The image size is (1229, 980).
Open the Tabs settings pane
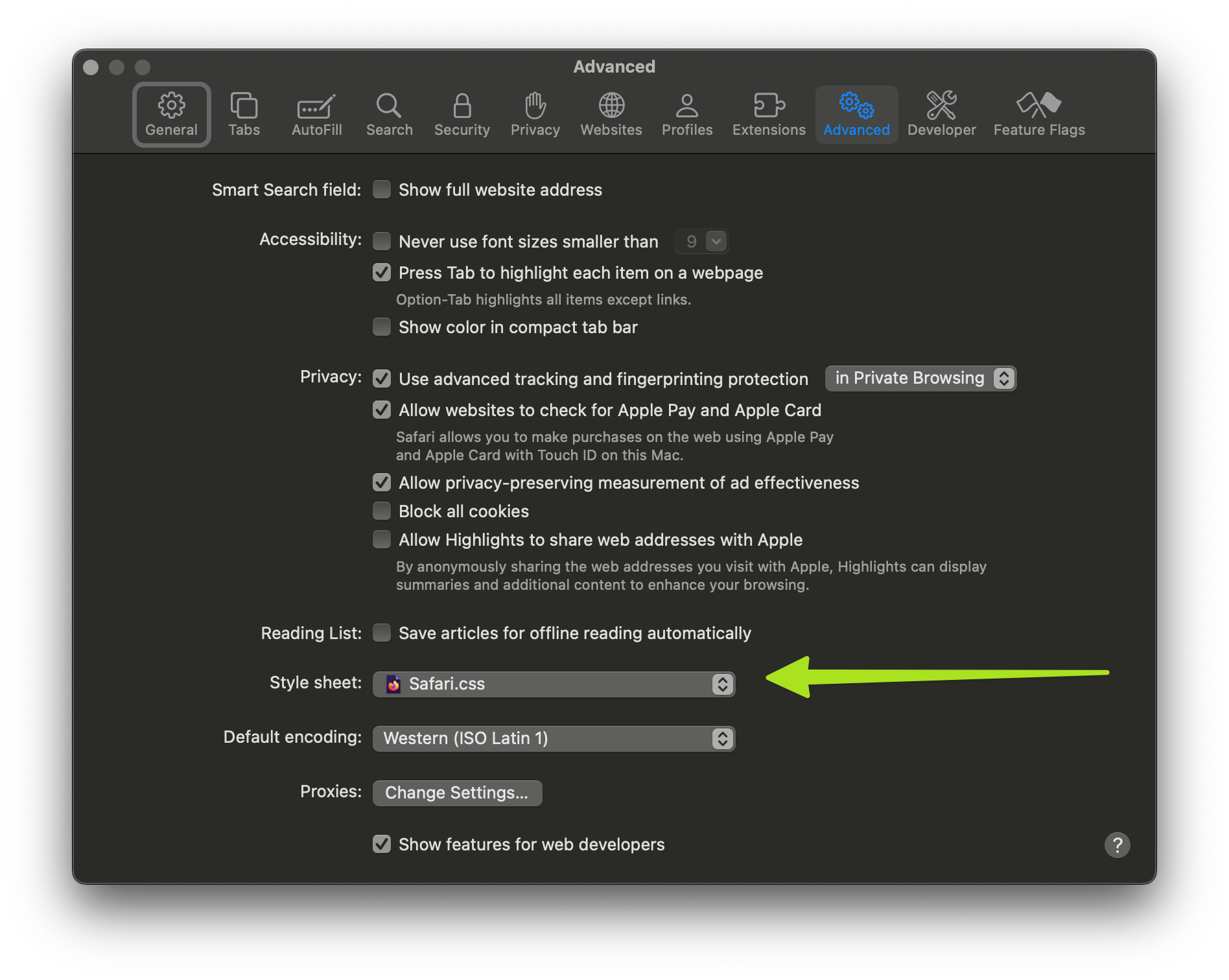[244, 114]
